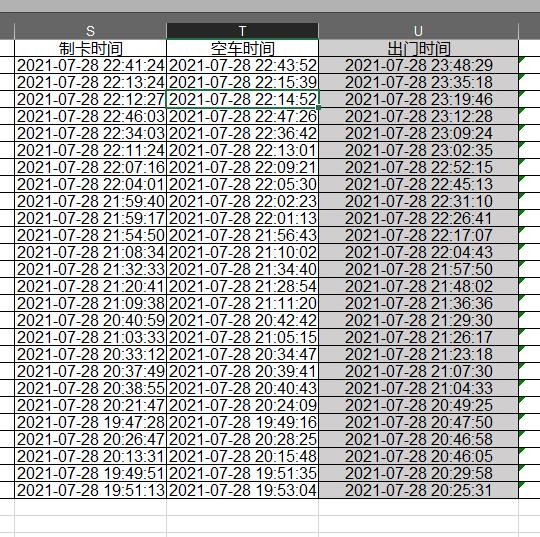This screenshot has height=537, width=540.
Task: Click the 出门时间 header cell
Action: (x=418, y=48)
